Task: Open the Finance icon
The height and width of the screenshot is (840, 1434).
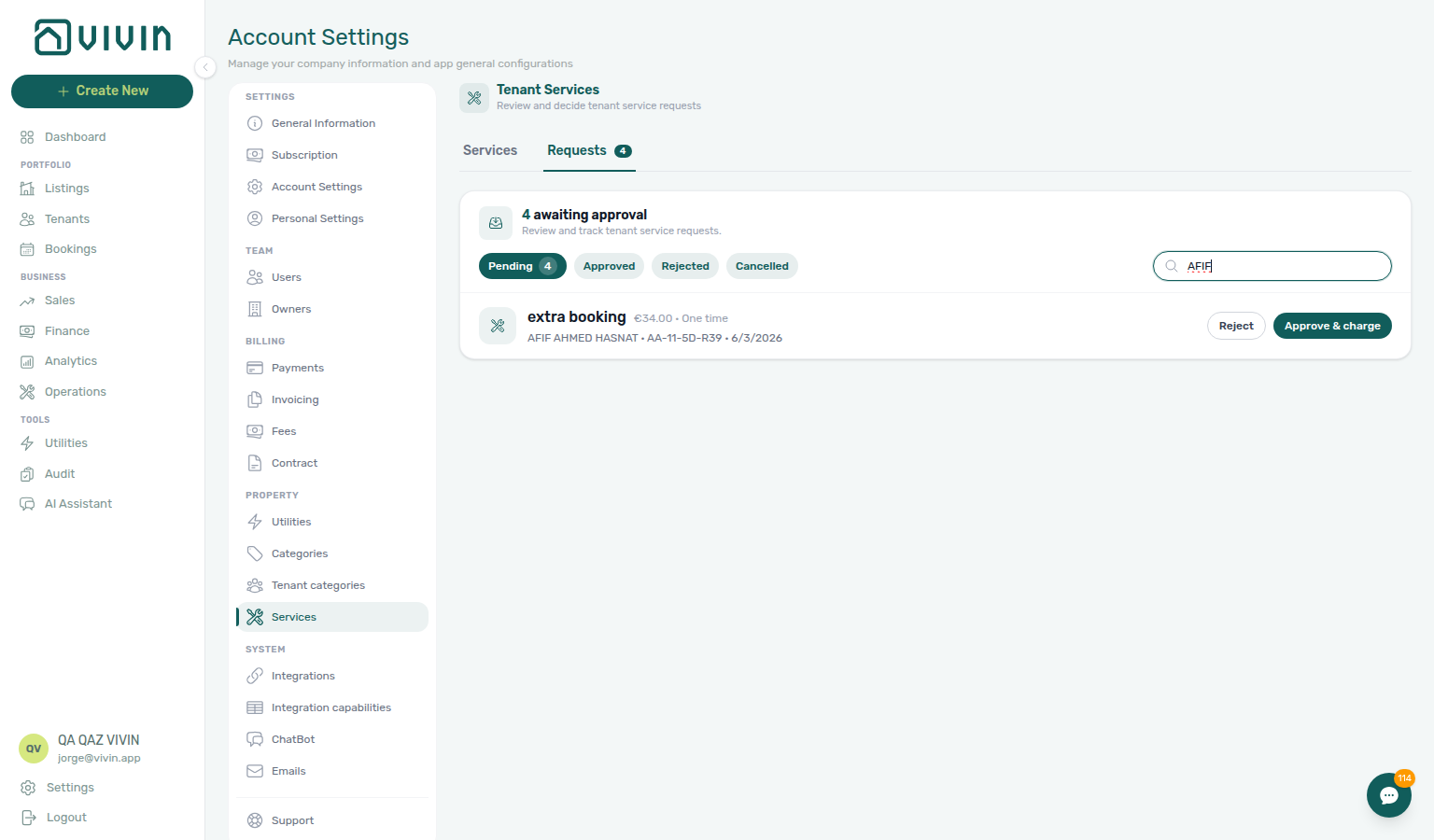Action: coord(27,331)
